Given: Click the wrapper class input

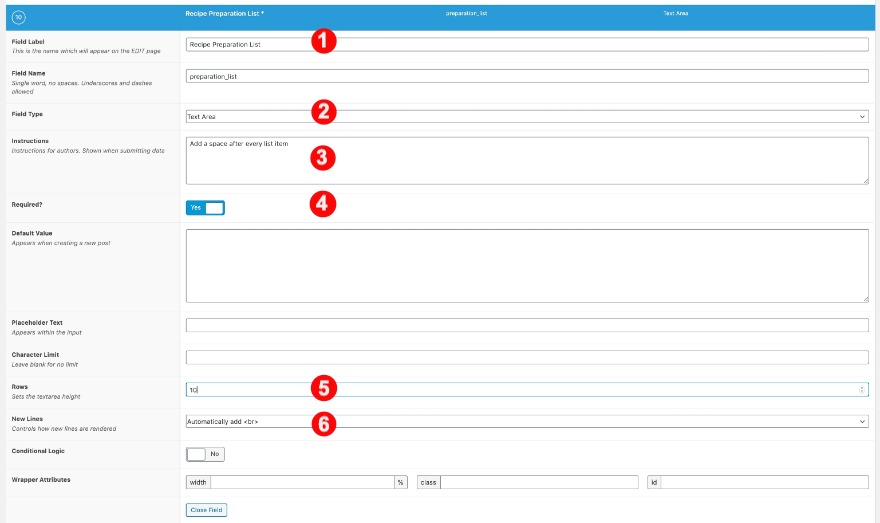Looking at the screenshot, I should [x=539, y=482].
